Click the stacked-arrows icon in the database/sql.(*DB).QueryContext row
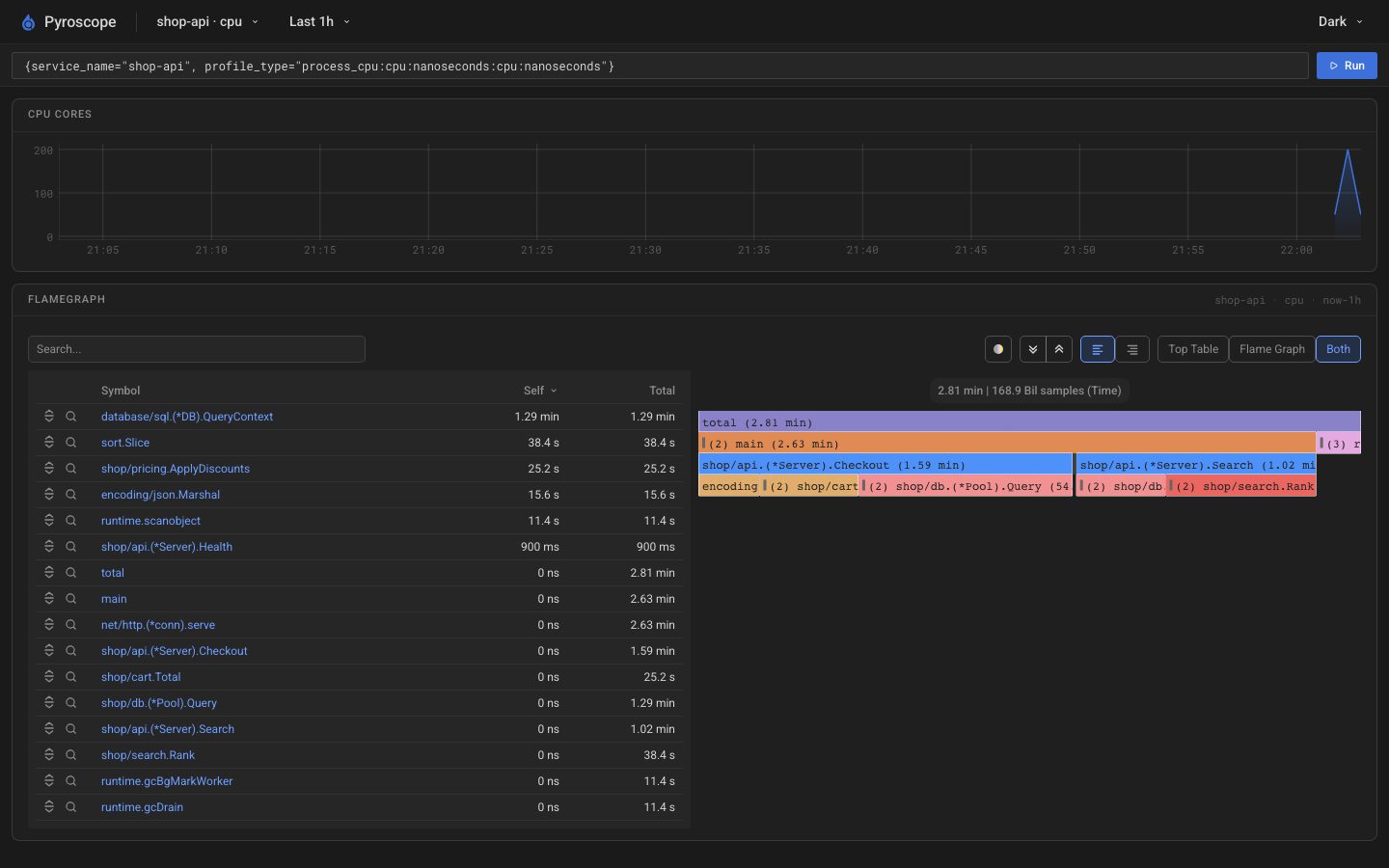 pos(49,417)
